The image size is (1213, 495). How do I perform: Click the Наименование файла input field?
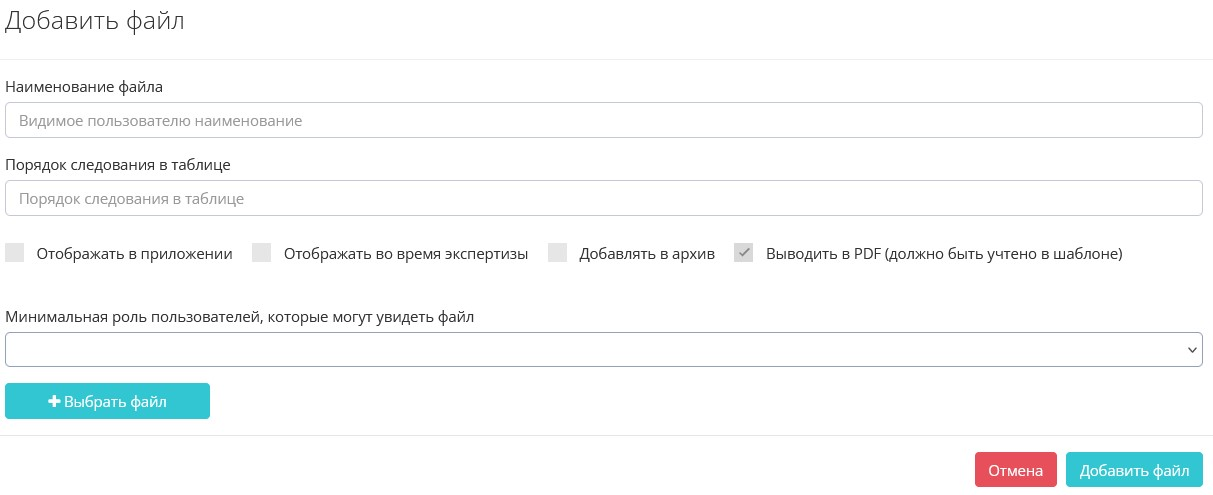(603, 121)
